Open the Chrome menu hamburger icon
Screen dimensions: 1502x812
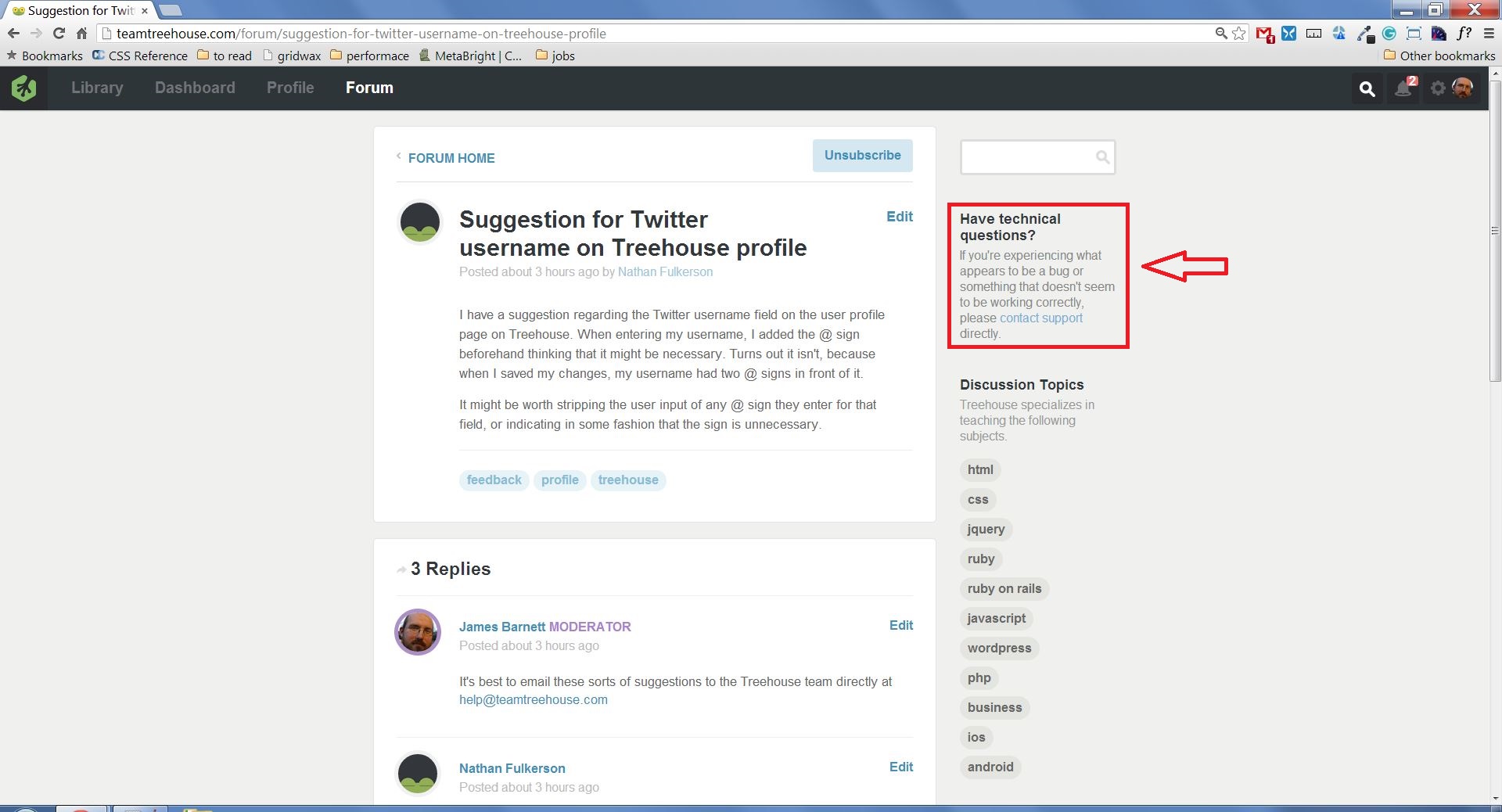1489,33
